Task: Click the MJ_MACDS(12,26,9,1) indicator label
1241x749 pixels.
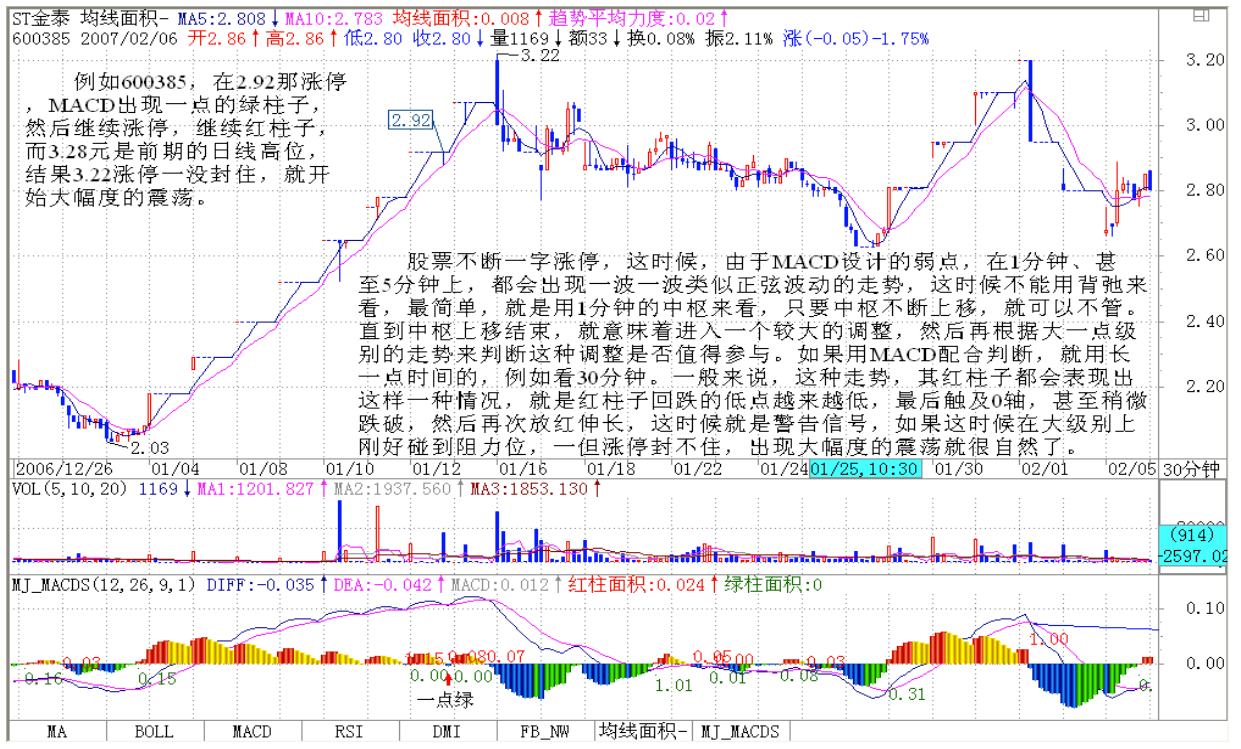Action: [105, 585]
